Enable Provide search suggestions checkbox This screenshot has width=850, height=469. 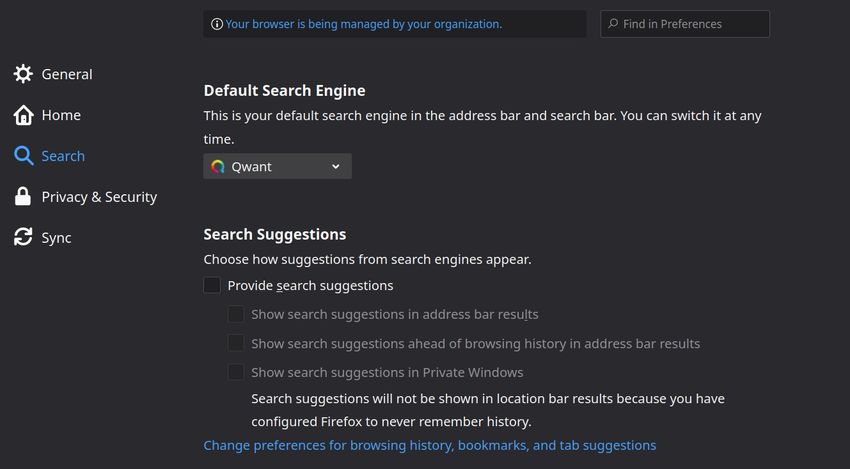tap(212, 285)
